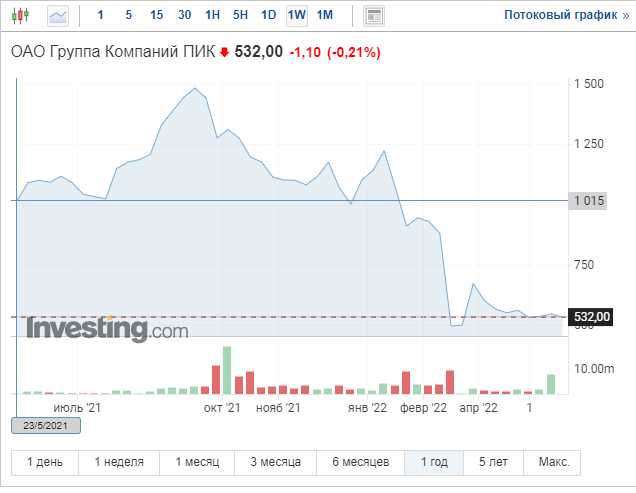Open the Потоковый график link
Viewport: 636px width, 493px height.
click(567, 15)
